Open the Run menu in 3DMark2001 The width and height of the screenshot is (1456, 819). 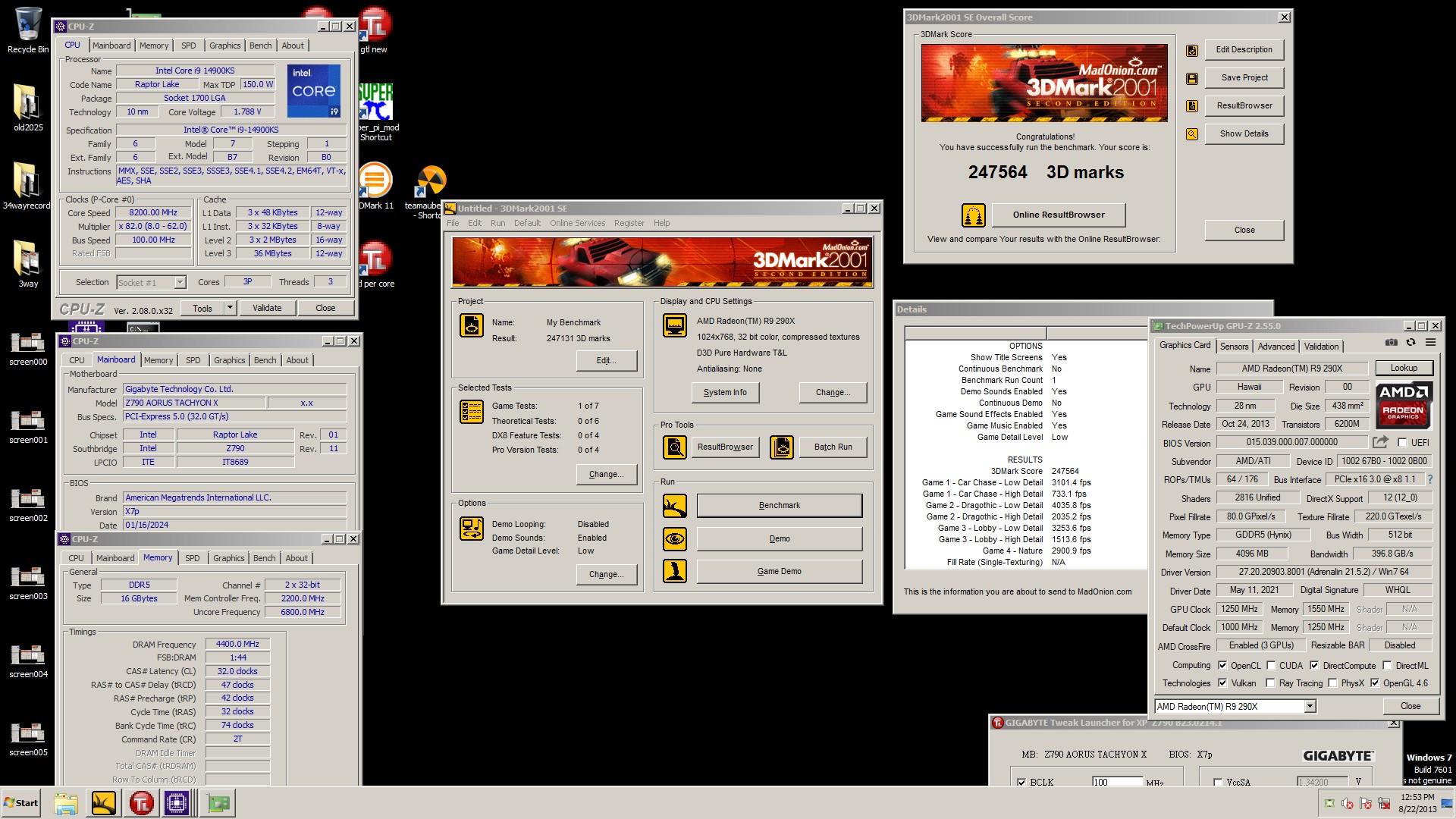pos(497,224)
